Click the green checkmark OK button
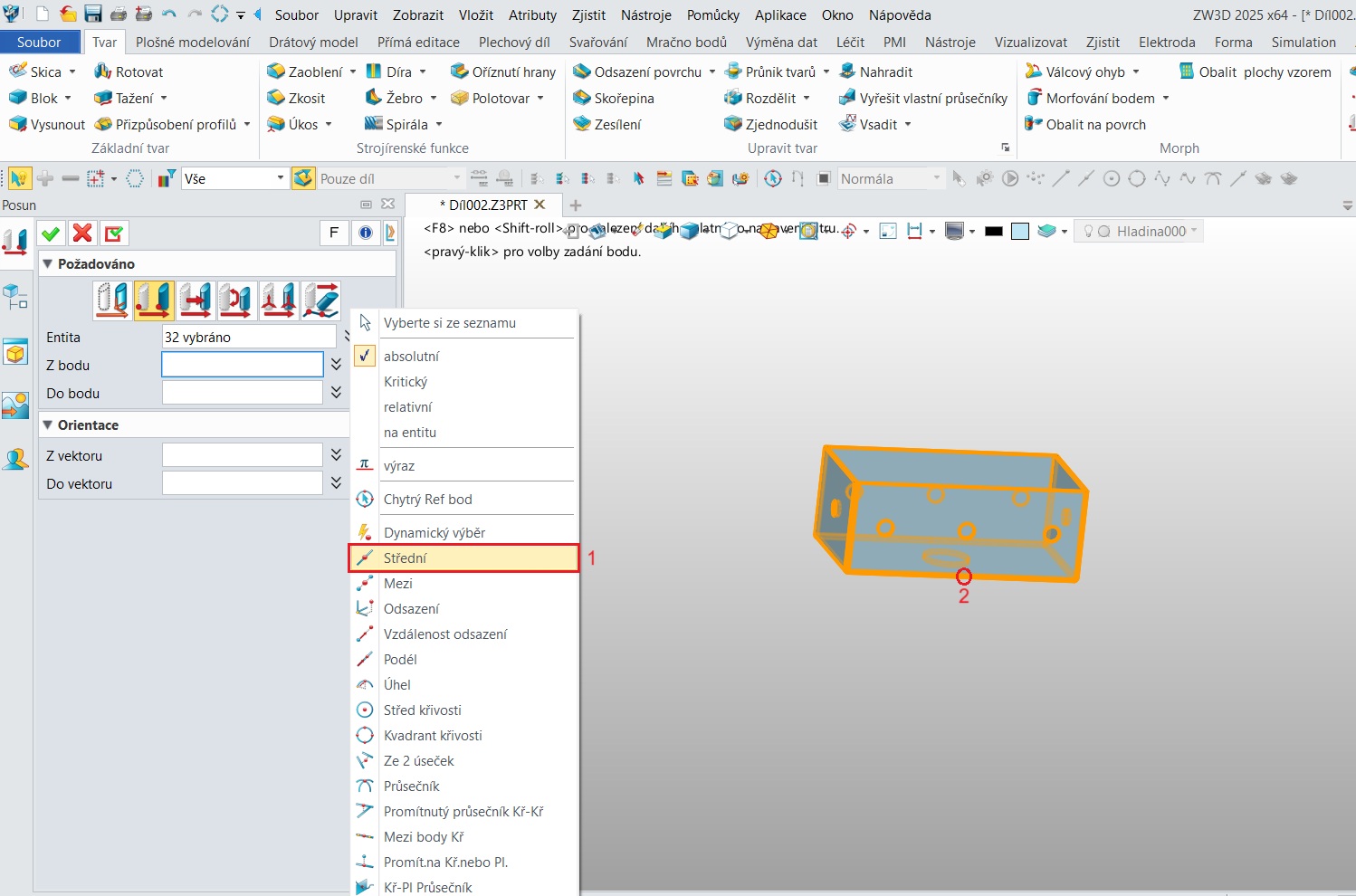1356x896 pixels. coord(51,234)
